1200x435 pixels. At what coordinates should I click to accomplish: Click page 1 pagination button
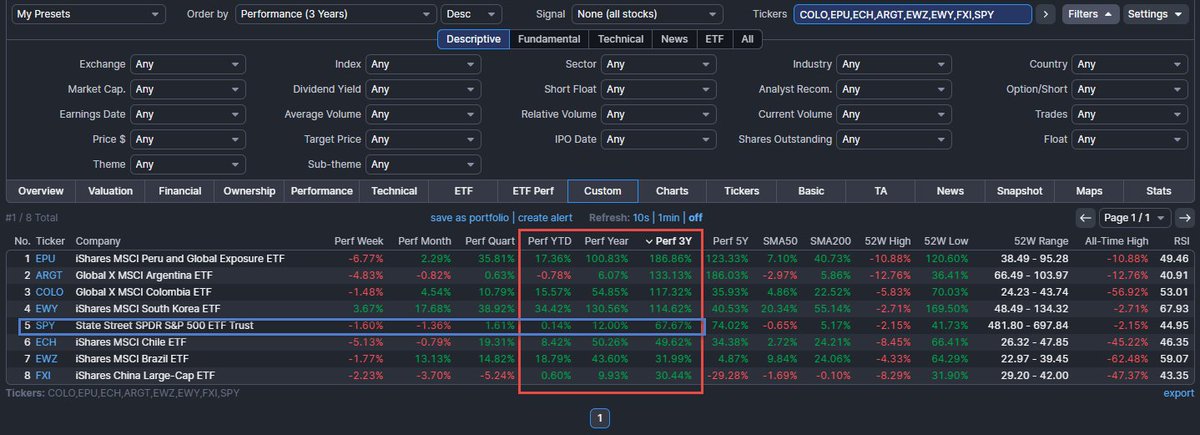[598, 418]
